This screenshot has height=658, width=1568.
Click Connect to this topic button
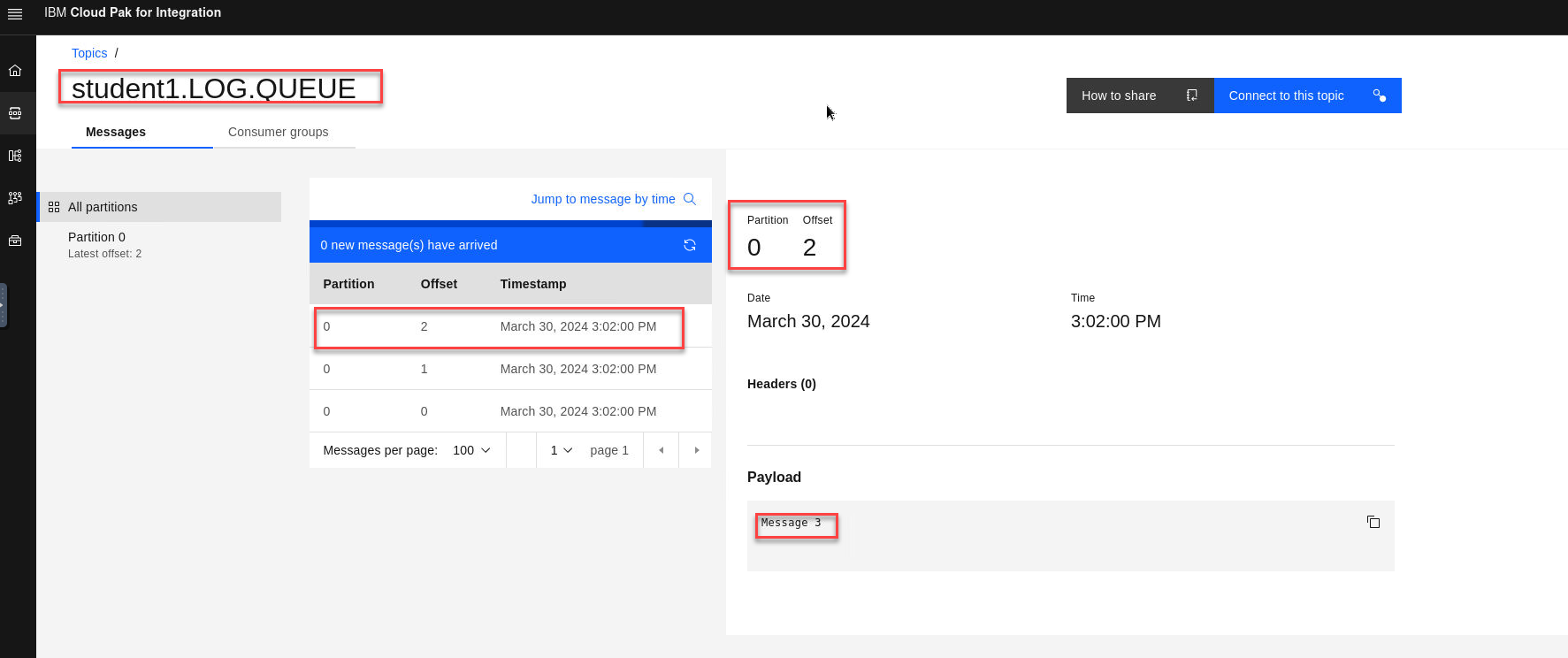(1306, 96)
